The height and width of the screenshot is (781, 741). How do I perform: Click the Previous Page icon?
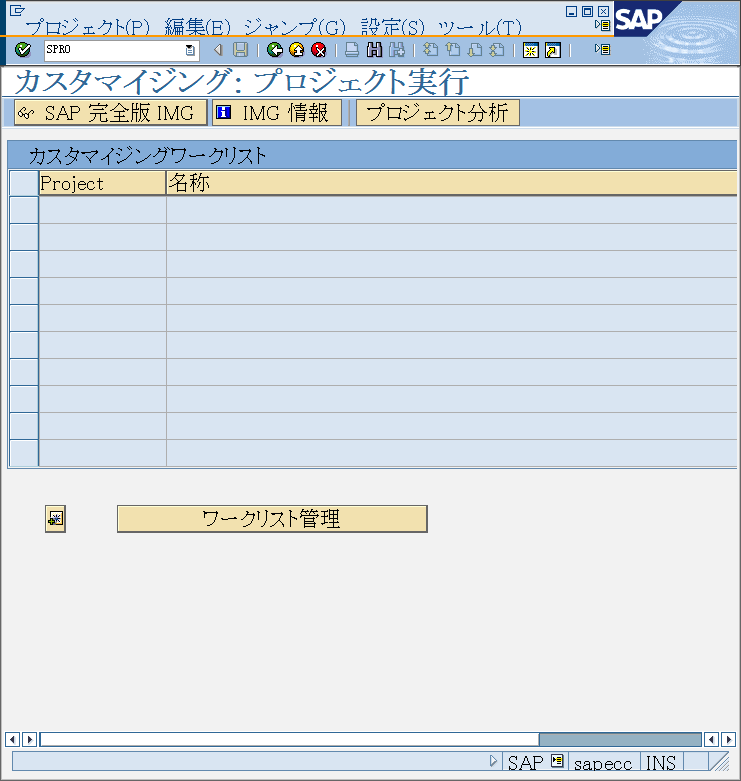point(453,50)
